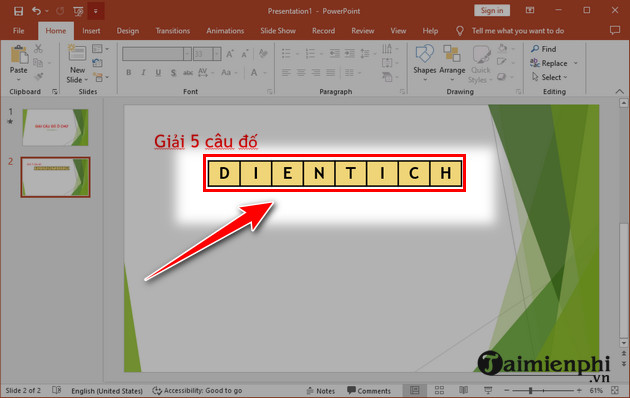Open Ribbon Display Options

tap(530, 10)
